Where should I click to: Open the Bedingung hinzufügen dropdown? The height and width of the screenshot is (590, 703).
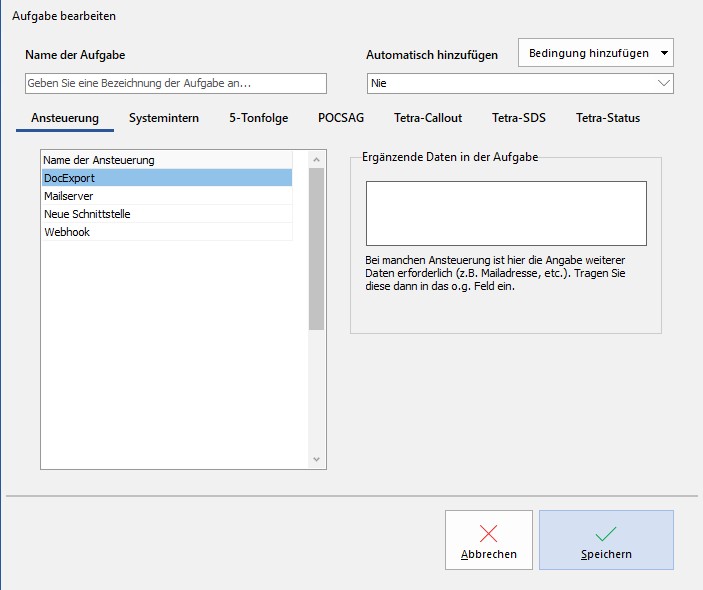pos(595,53)
